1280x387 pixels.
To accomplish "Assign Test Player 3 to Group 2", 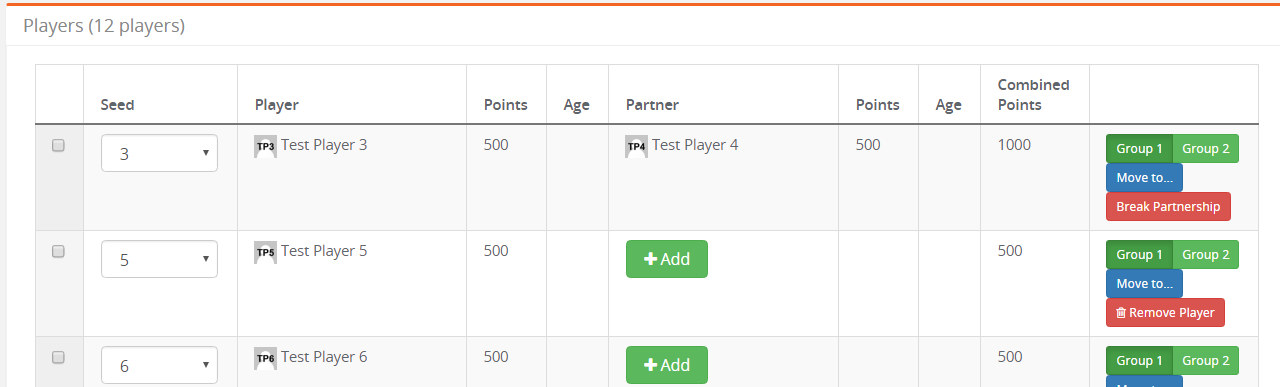I will 1206,148.
